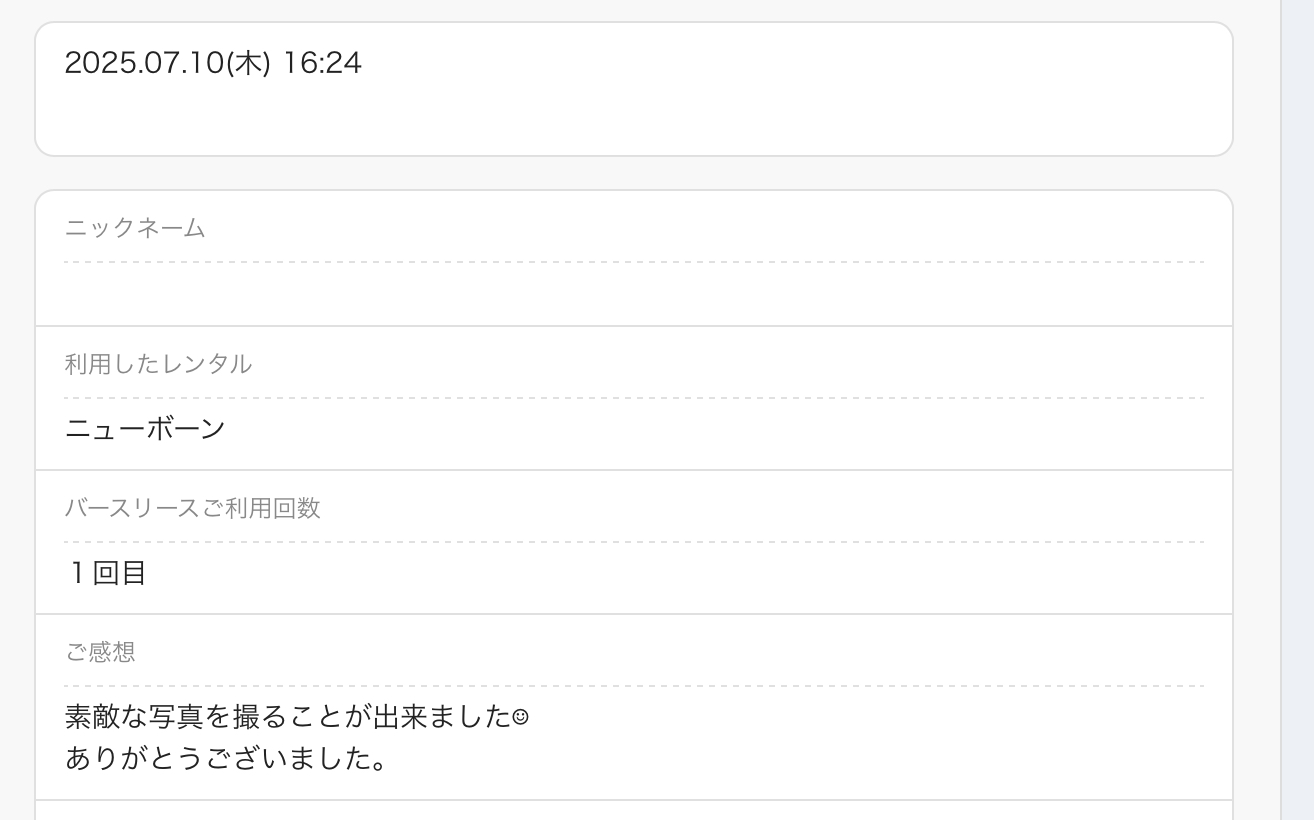Click the smiley emoji after 出来ました
1314x820 pixels.
click(520, 718)
